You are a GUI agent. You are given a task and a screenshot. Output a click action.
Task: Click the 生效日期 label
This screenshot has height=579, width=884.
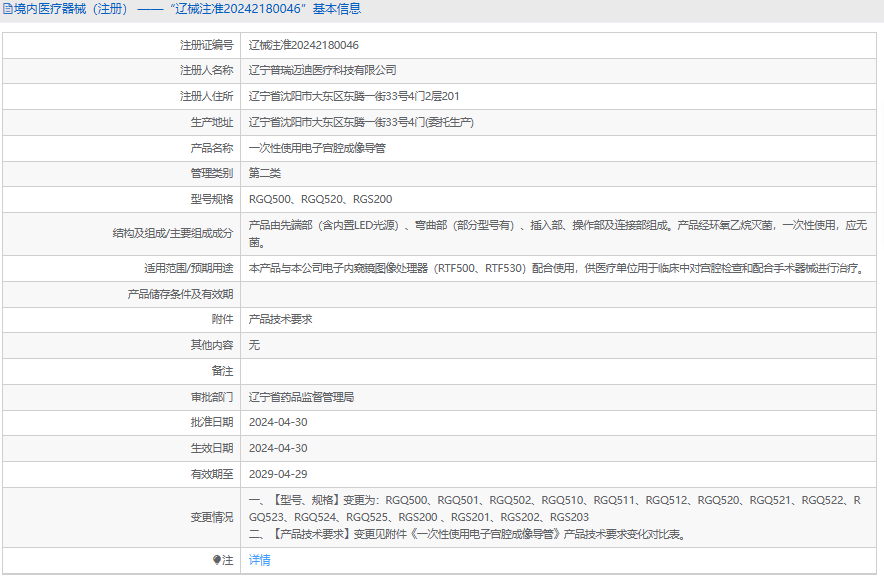[x=212, y=448]
